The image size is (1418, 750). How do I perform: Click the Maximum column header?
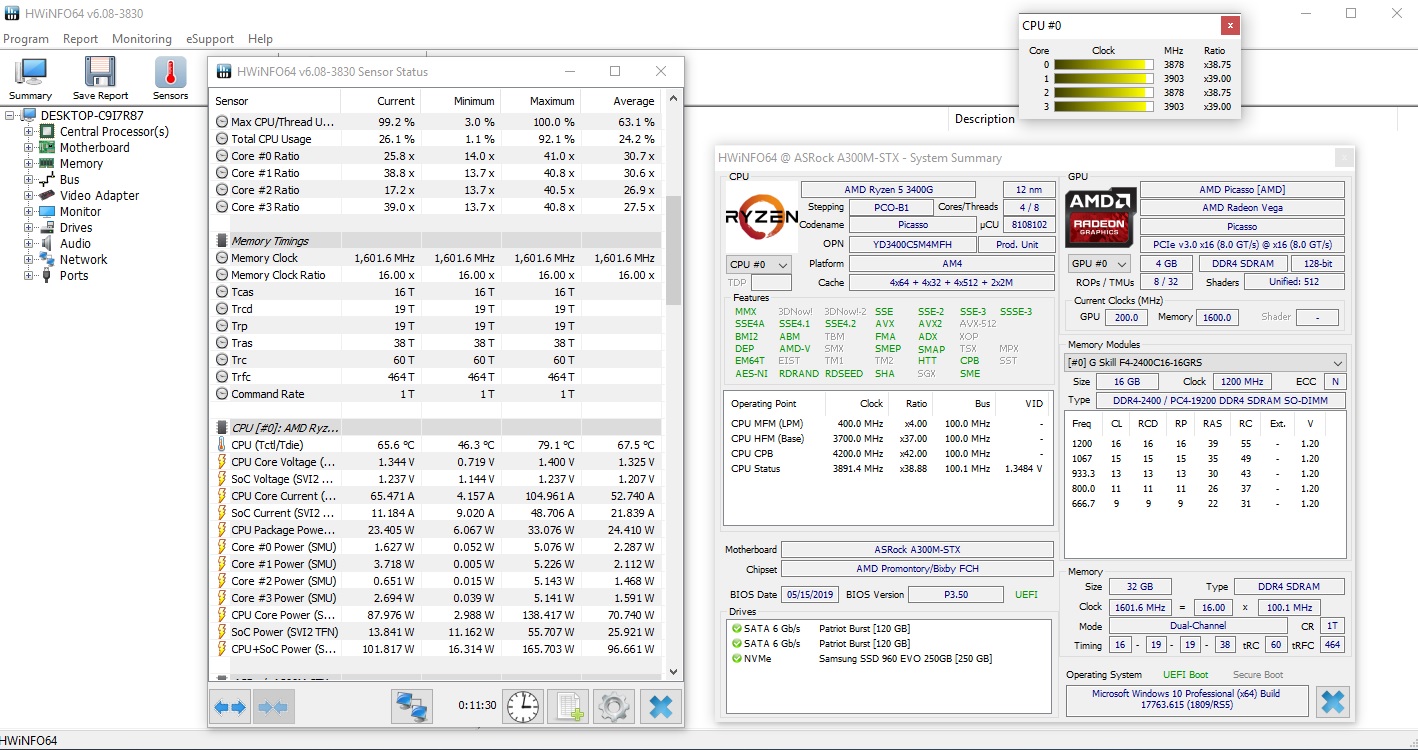[541, 101]
